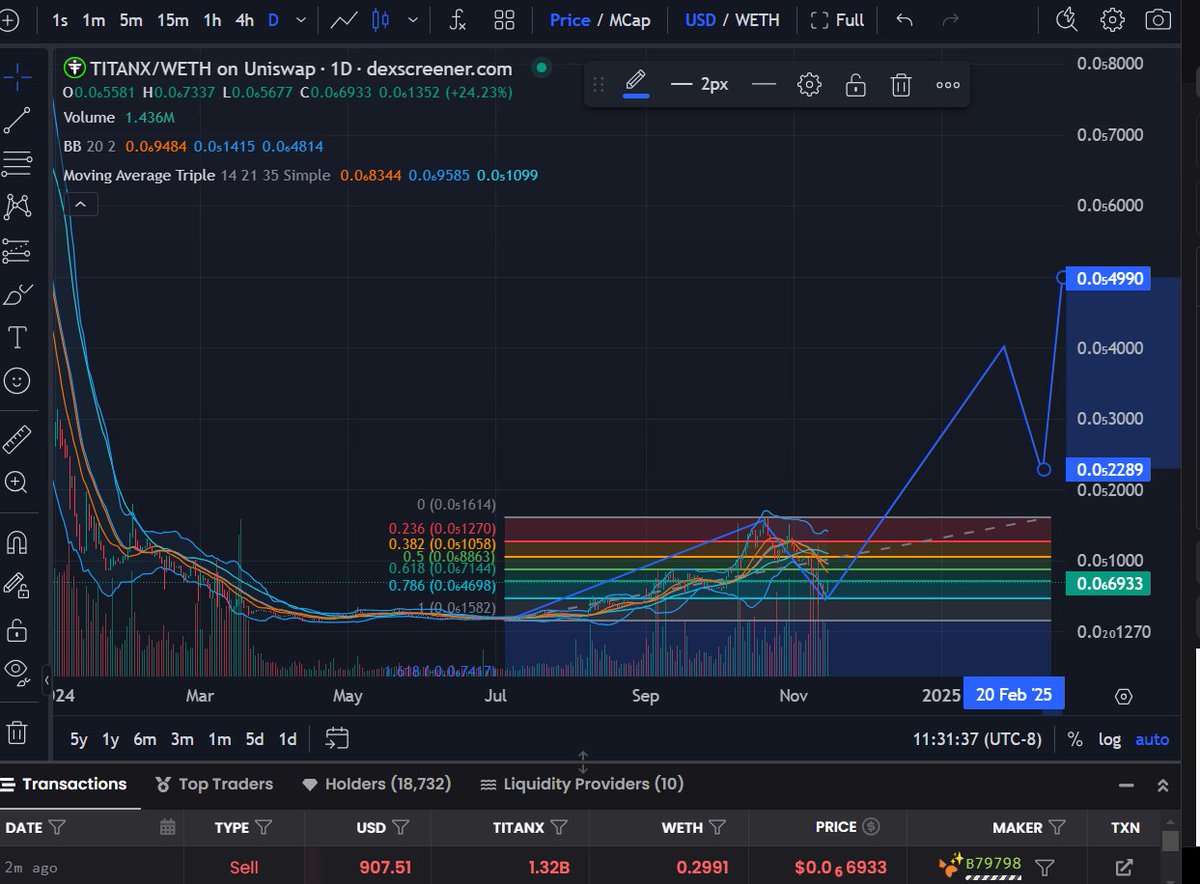1200x884 pixels.
Task: Activate the measure ruler tool
Action: point(18,437)
